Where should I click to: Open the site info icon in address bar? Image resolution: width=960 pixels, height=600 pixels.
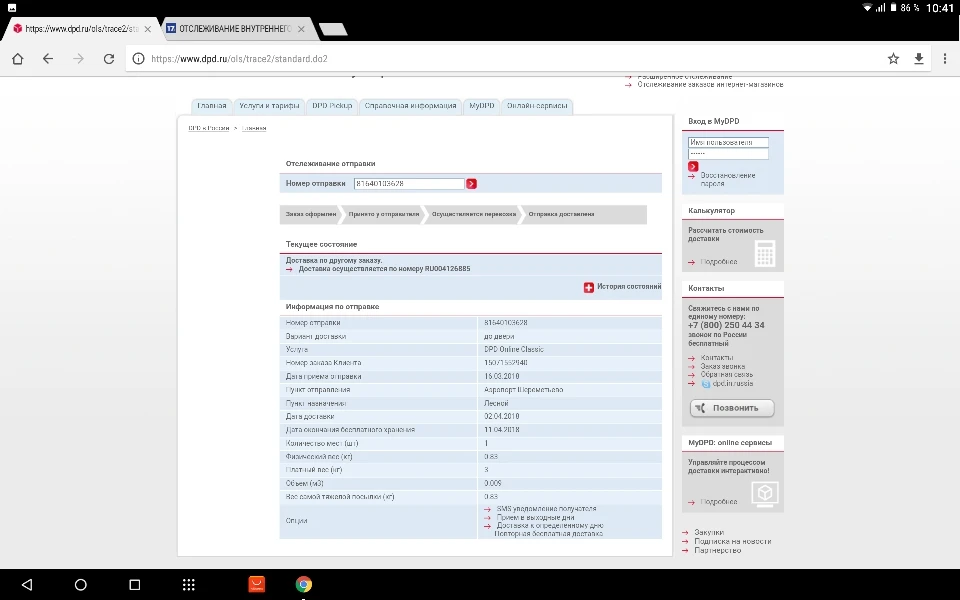point(138,59)
